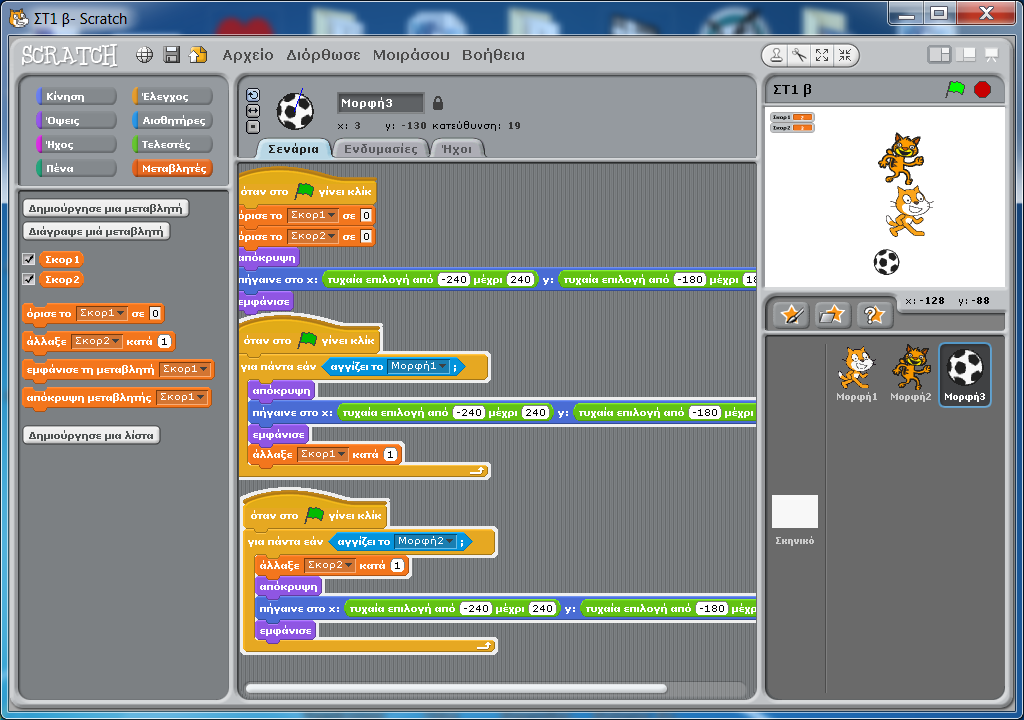This screenshot has height=720, width=1024.
Task: Set rotation style to don't rotate
Action: [253, 127]
